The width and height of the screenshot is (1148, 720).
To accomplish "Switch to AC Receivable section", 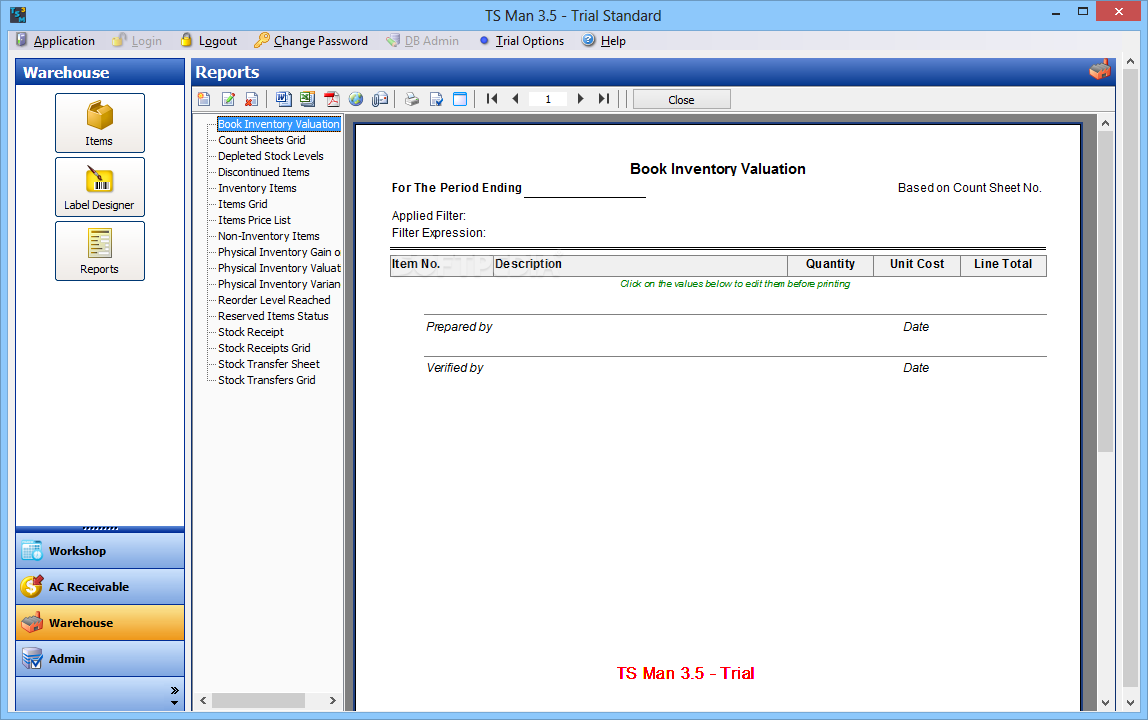I will 100,587.
